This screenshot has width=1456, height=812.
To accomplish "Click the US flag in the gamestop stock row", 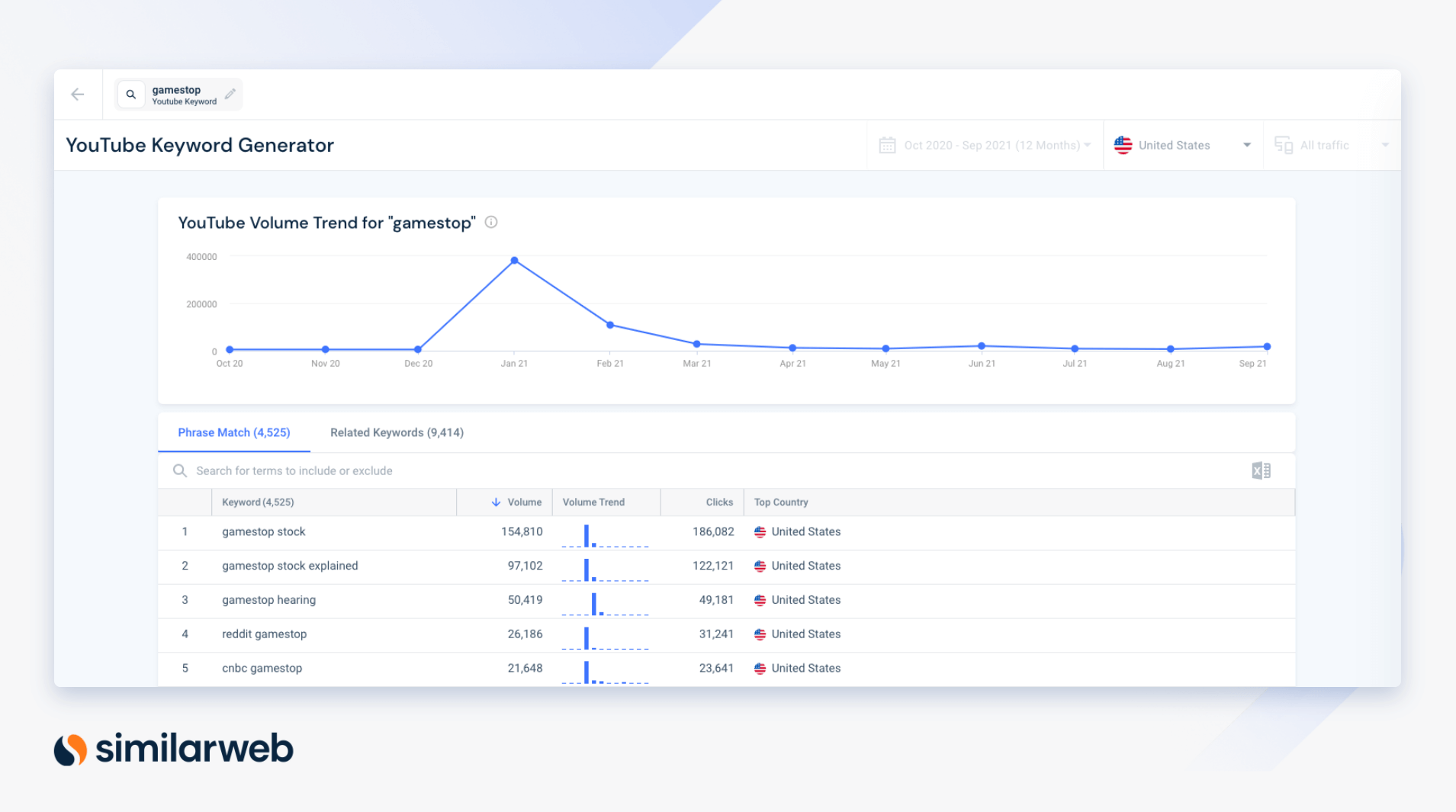I will [x=760, y=531].
